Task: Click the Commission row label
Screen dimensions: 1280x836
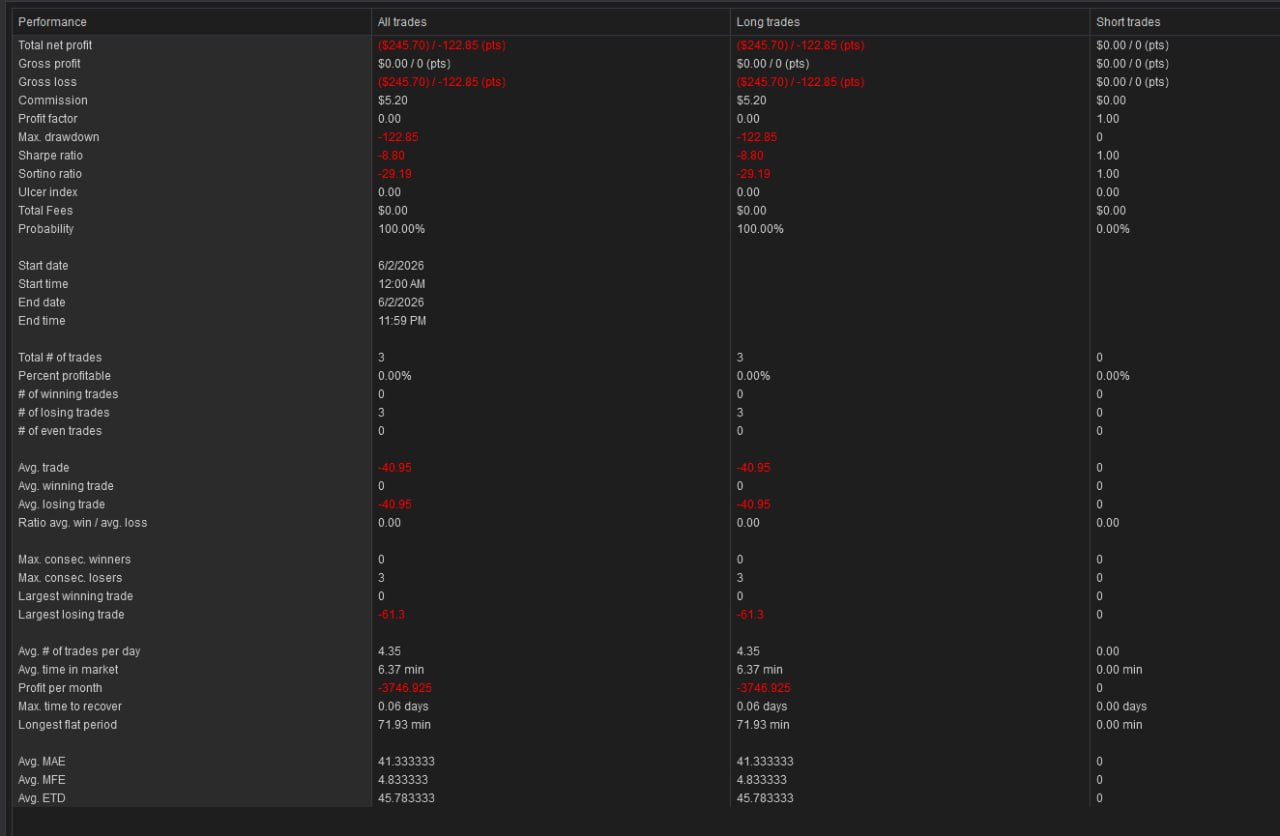Action: (53, 100)
